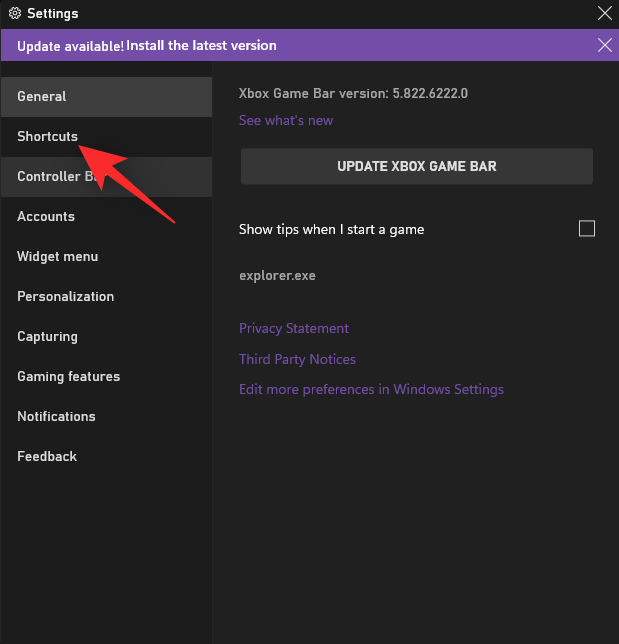Click the Update Xbox Game Bar button
619x644 pixels.
pos(417,166)
